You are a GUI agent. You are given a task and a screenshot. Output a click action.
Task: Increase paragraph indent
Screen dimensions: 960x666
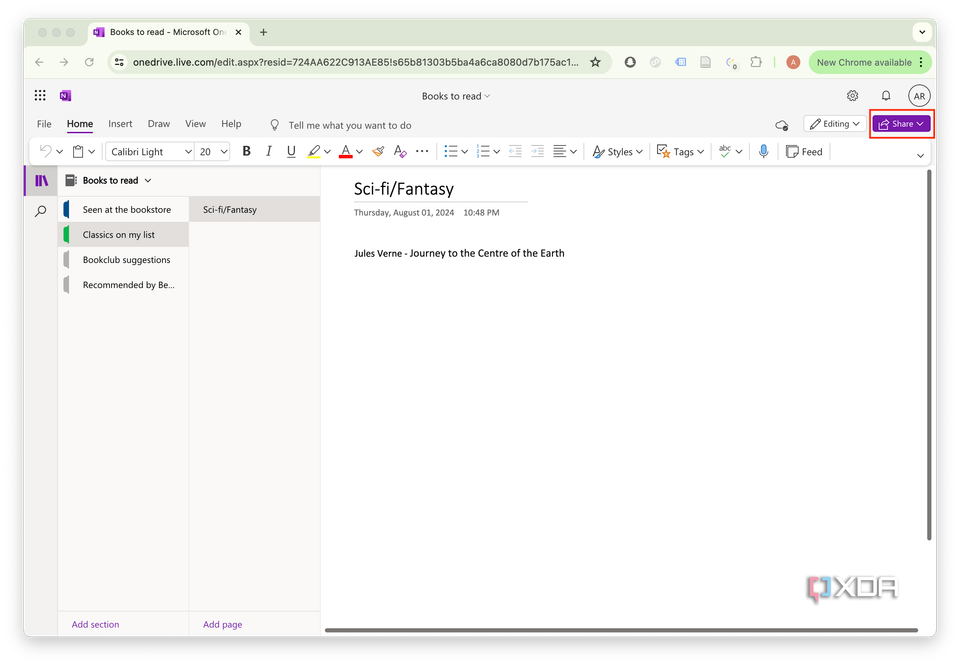click(x=538, y=151)
